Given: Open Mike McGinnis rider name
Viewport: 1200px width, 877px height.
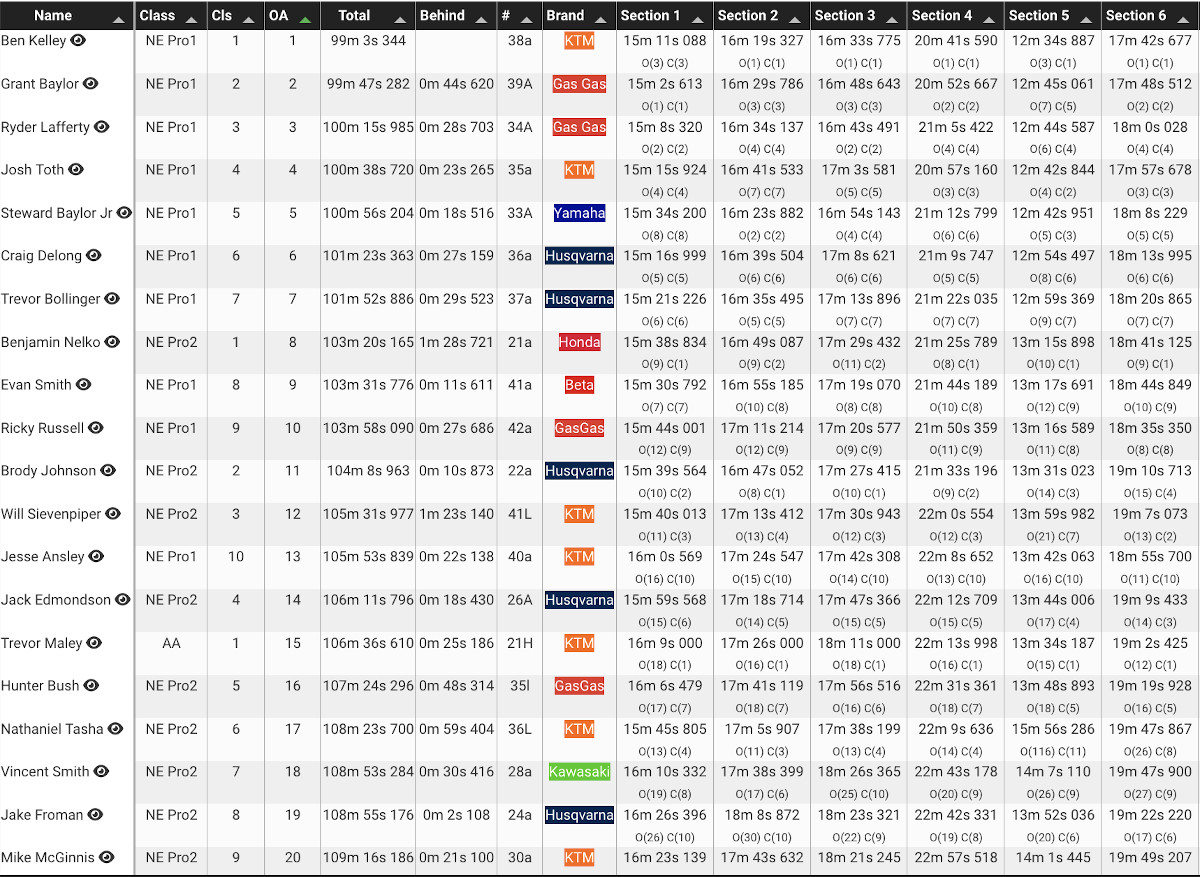Looking at the screenshot, I should click(x=48, y=858).
